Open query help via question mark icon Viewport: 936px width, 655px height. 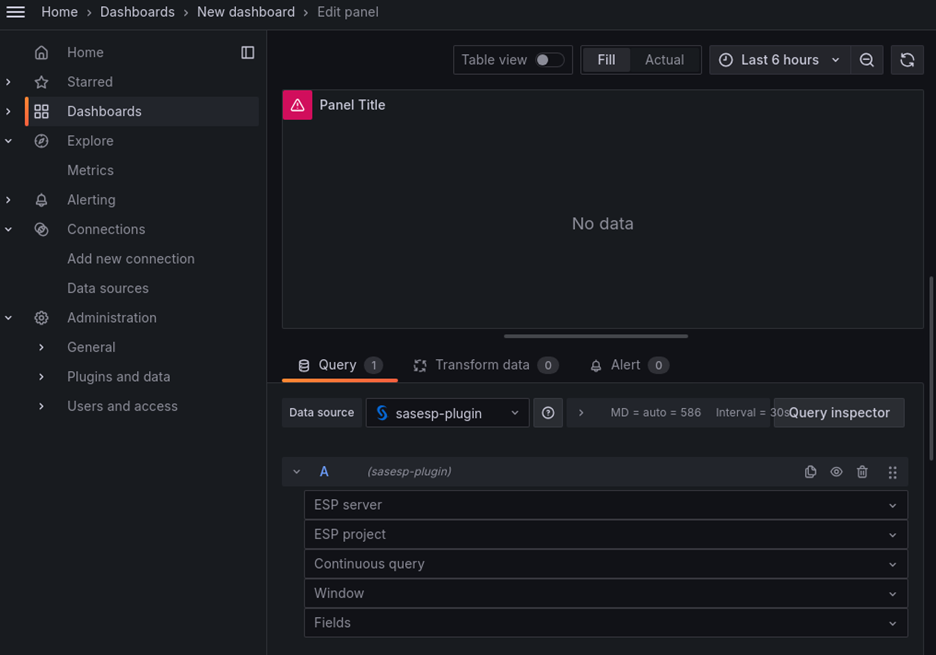[x=548, y=412]
